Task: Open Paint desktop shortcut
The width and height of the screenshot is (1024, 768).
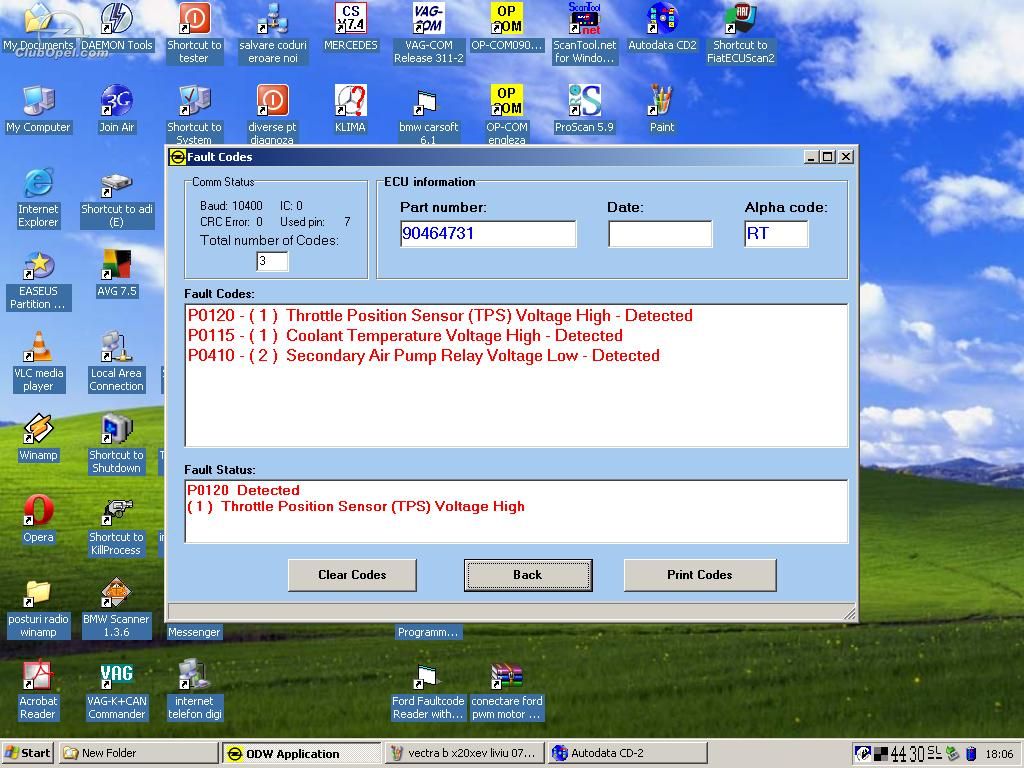Action: tap(662, 110)
